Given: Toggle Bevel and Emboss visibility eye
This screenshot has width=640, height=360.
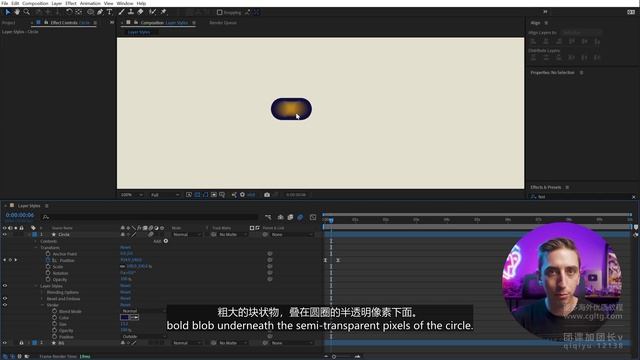Looking at the screenshot, I should (x=4, y=299).
